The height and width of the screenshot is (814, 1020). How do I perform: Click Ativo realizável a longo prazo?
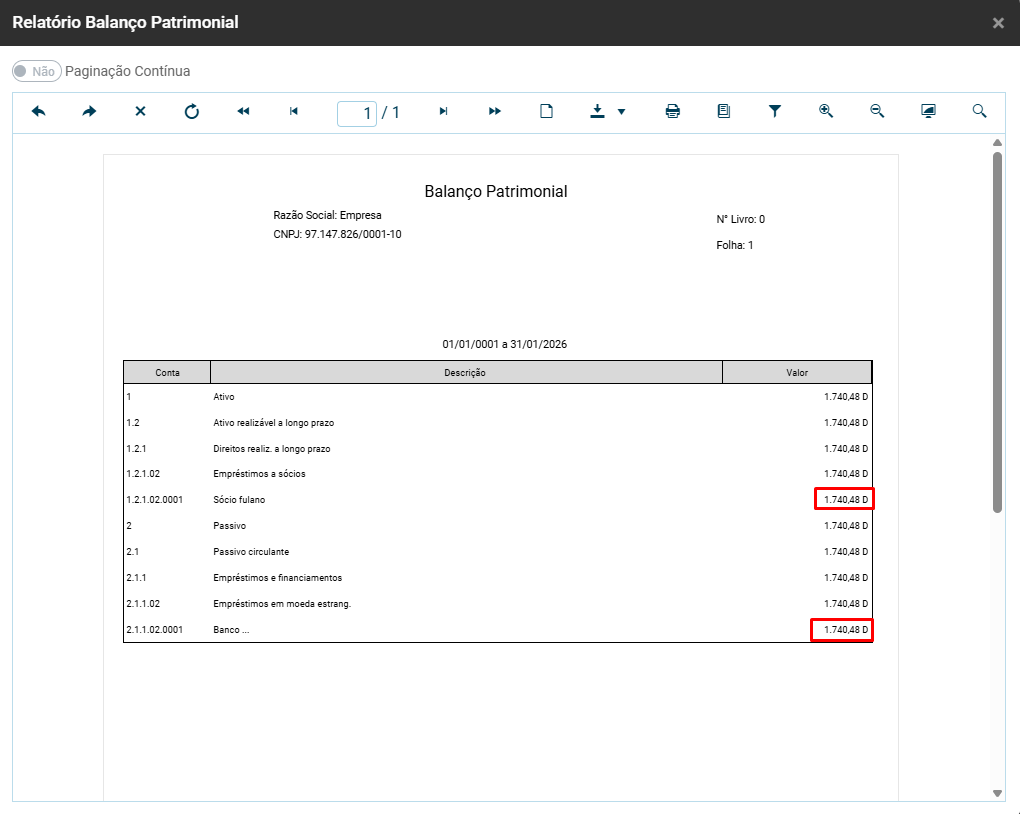pos(274,423)
